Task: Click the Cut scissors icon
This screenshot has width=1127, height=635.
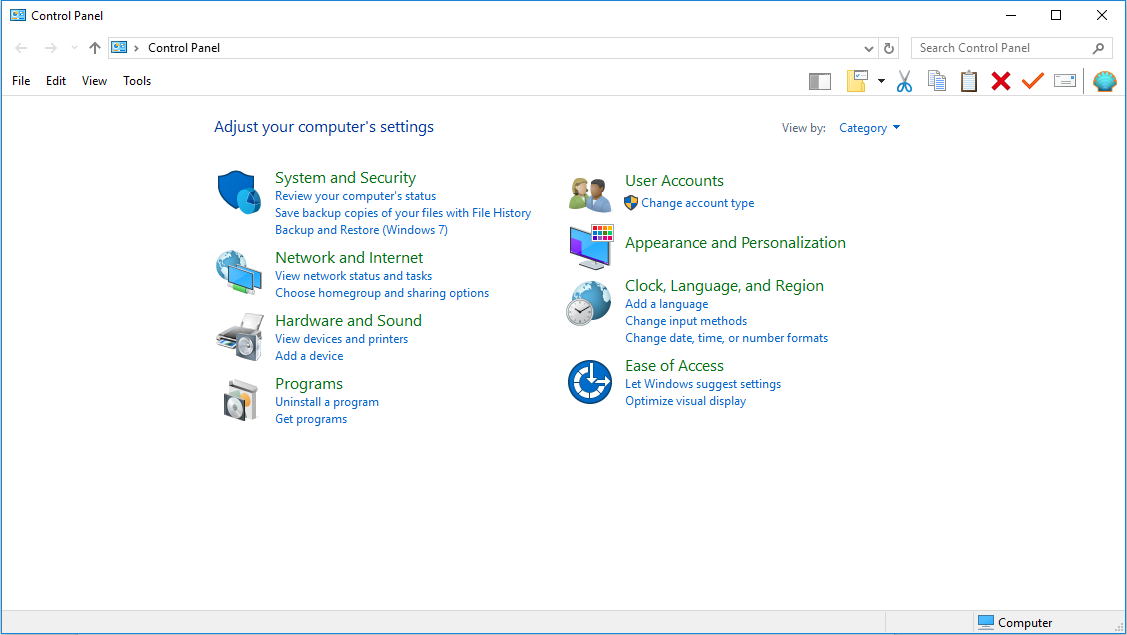Action: point(904,81)
